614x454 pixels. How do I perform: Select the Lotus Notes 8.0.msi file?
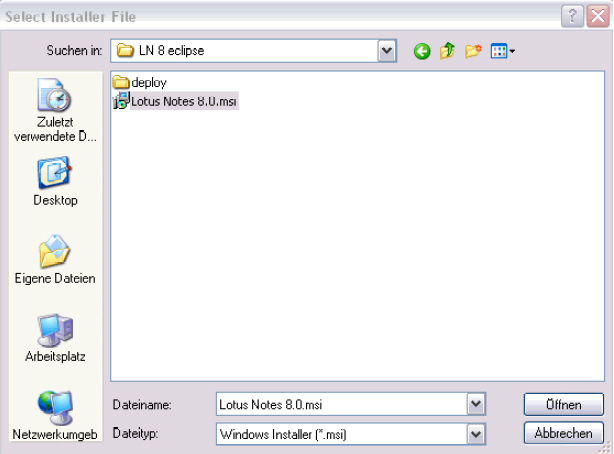(183, 101)
